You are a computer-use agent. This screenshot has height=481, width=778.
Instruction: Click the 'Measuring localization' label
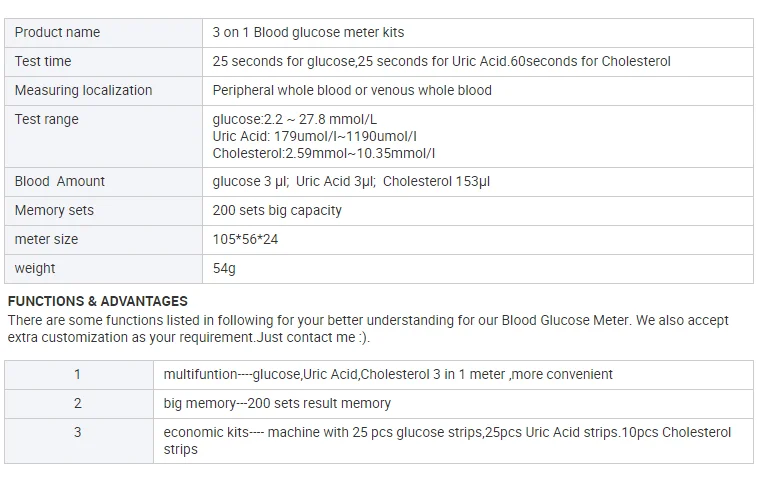pos(83,90)
